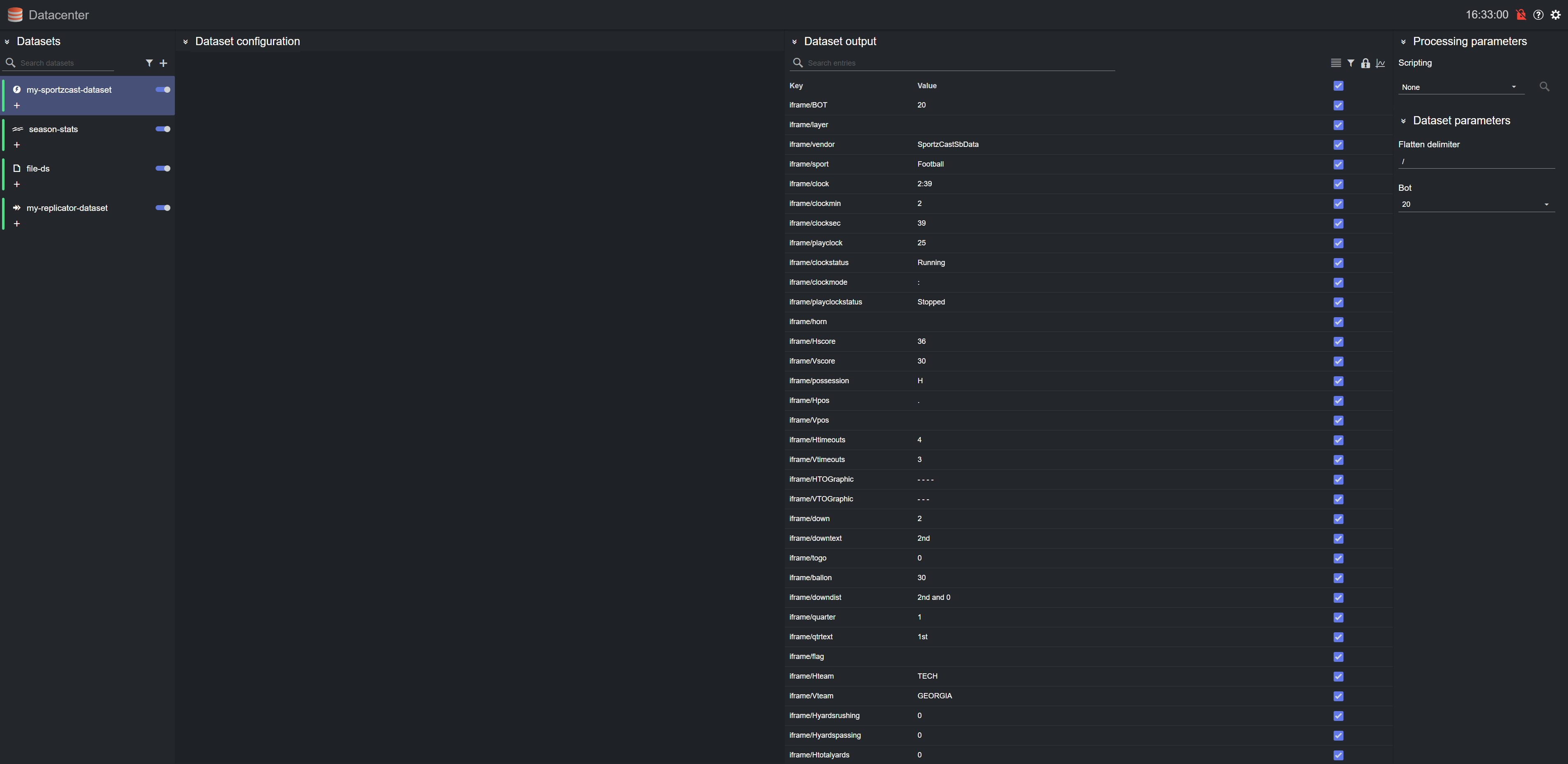Filter the datasets list
Viewport: 1568px width, 764px height.
(149, 63)
